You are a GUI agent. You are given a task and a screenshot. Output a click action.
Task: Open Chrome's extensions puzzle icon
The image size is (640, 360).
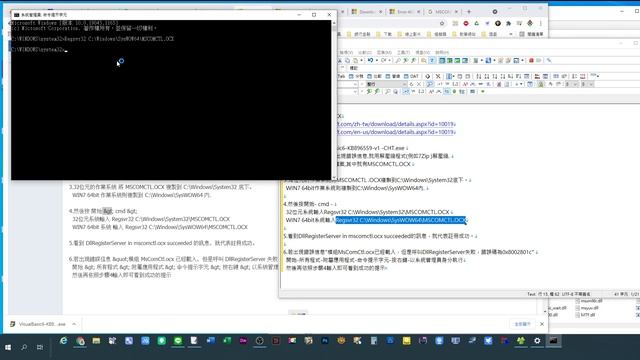tap(508, 24)
